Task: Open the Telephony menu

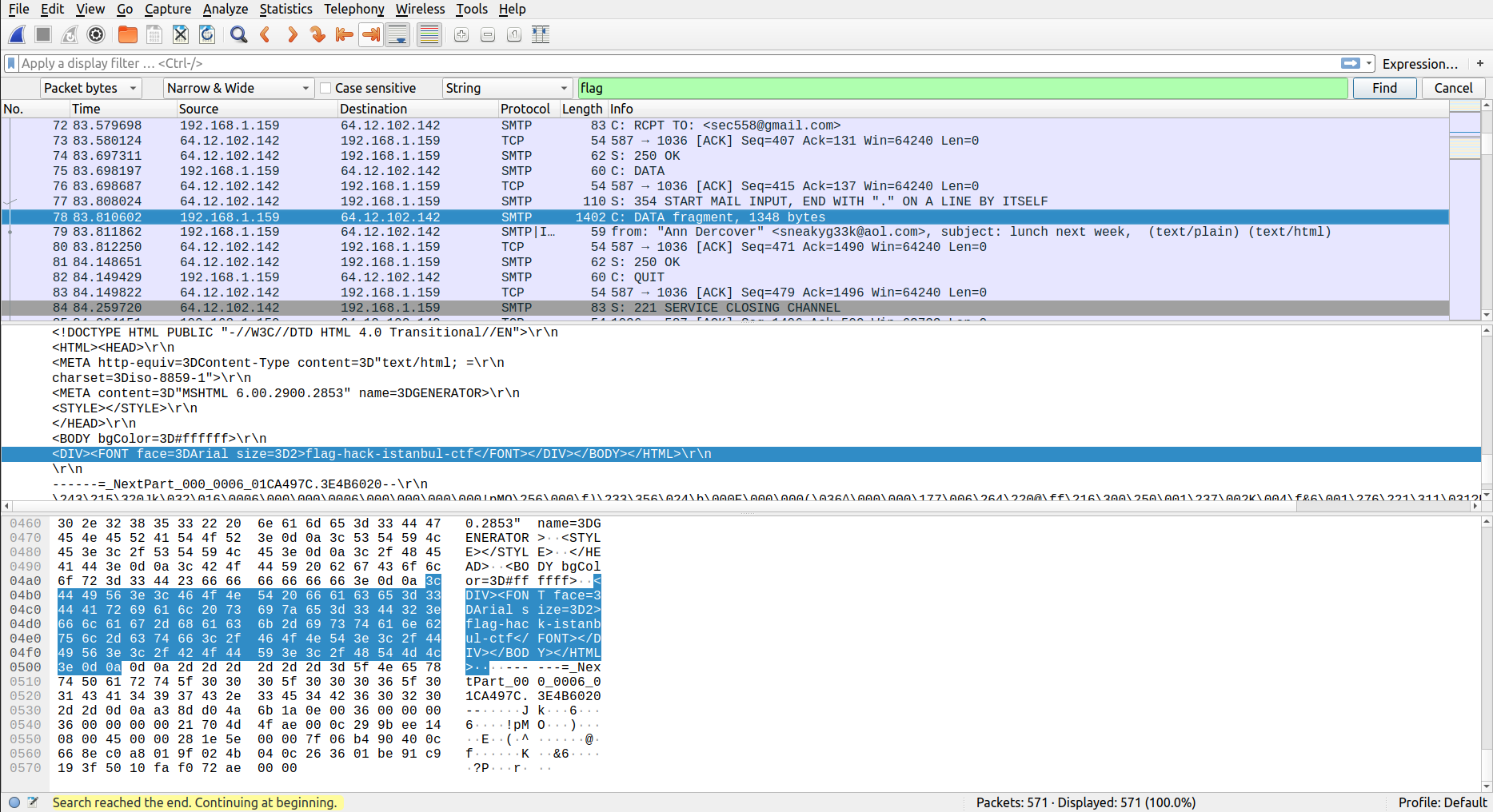Action: click(x=353, y=9)
